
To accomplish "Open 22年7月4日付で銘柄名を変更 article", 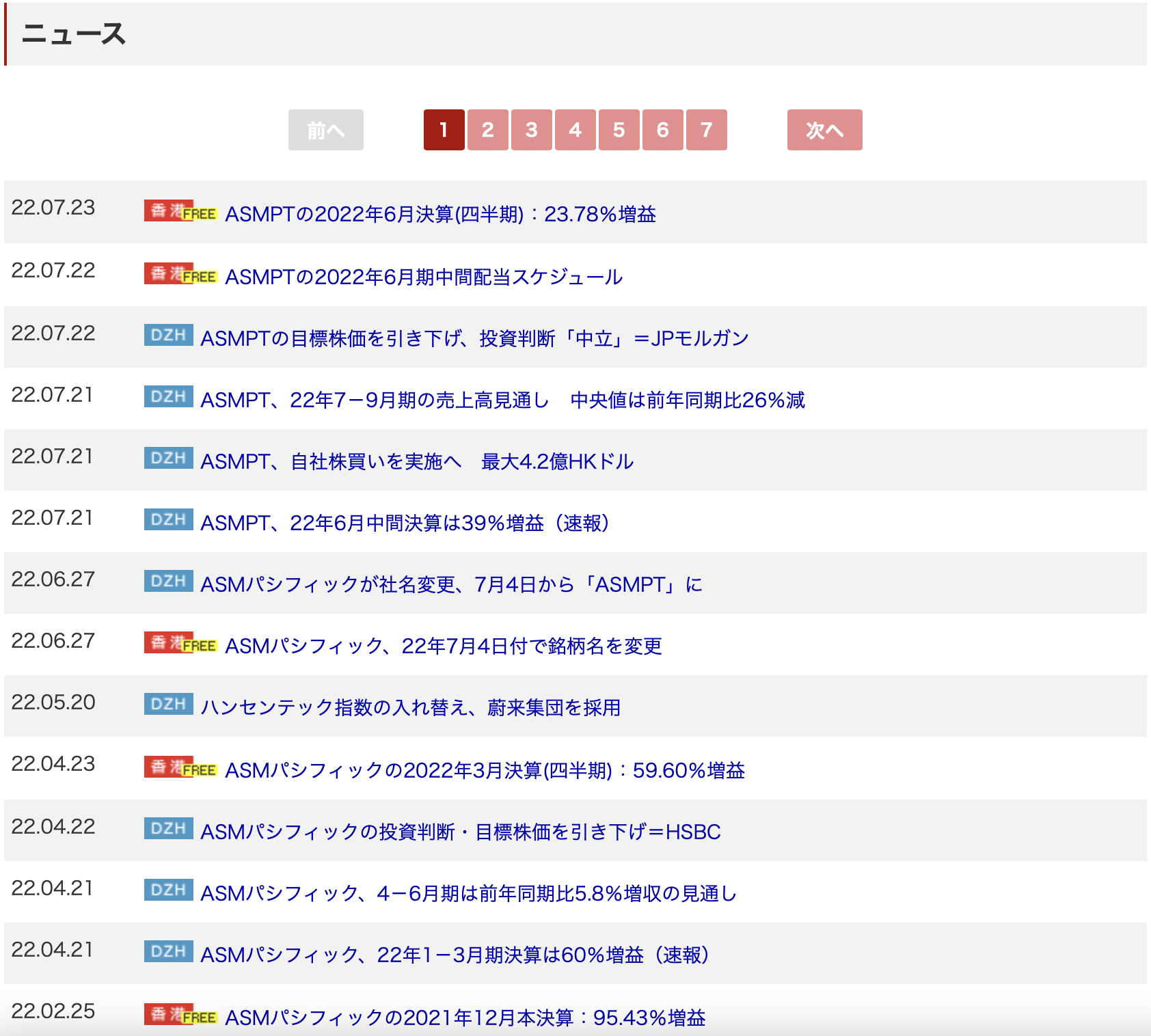I will point(444,646).
